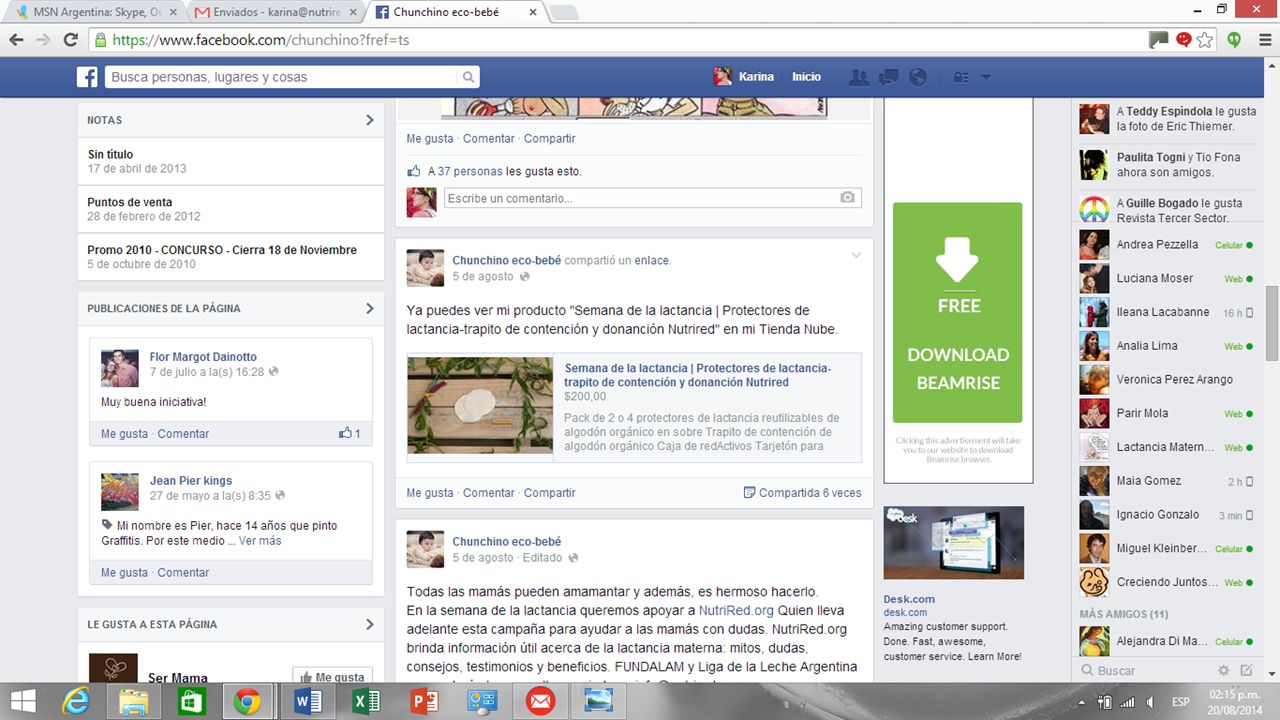Expand the NOTAS section chevron
This screenshot has height=720, width=1280.
click(369, 120)
